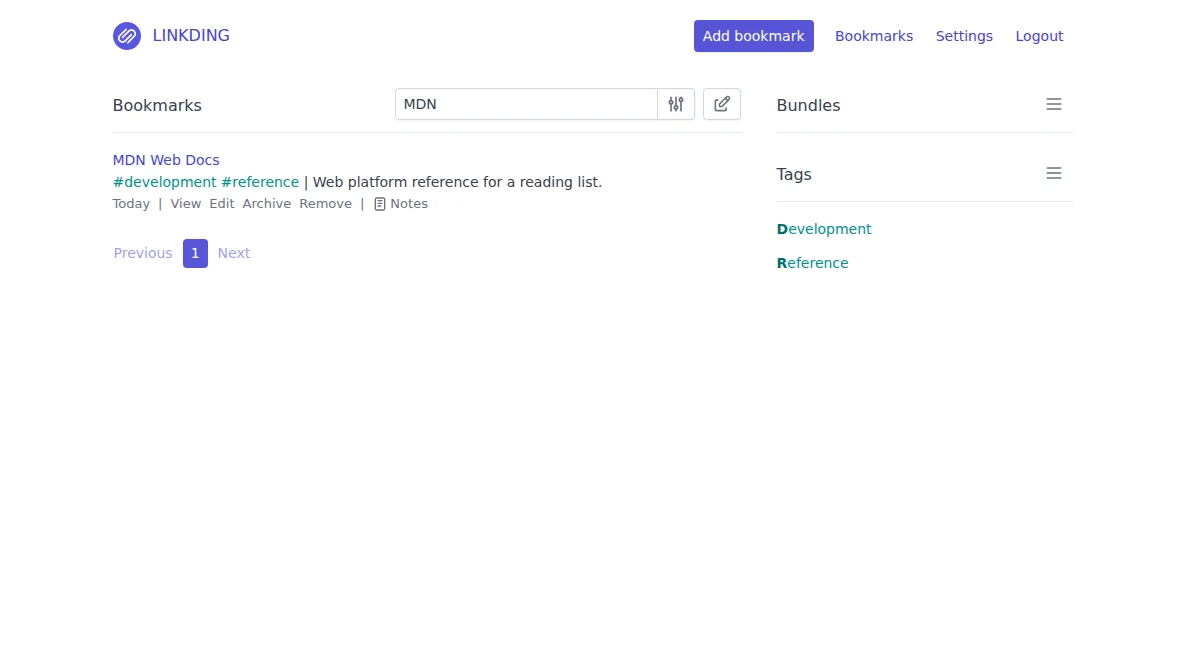Click the Bundles section heading
This screenshot has width=1200, height=650.
[x=809, y=105]
